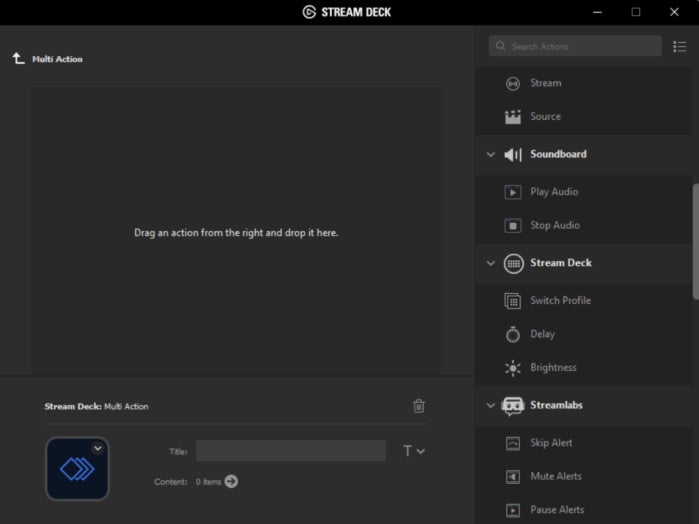Image resolution: width=699 pixels, height=524 pixels.
Task: Click the '0 items' content text
Action: 208,482
